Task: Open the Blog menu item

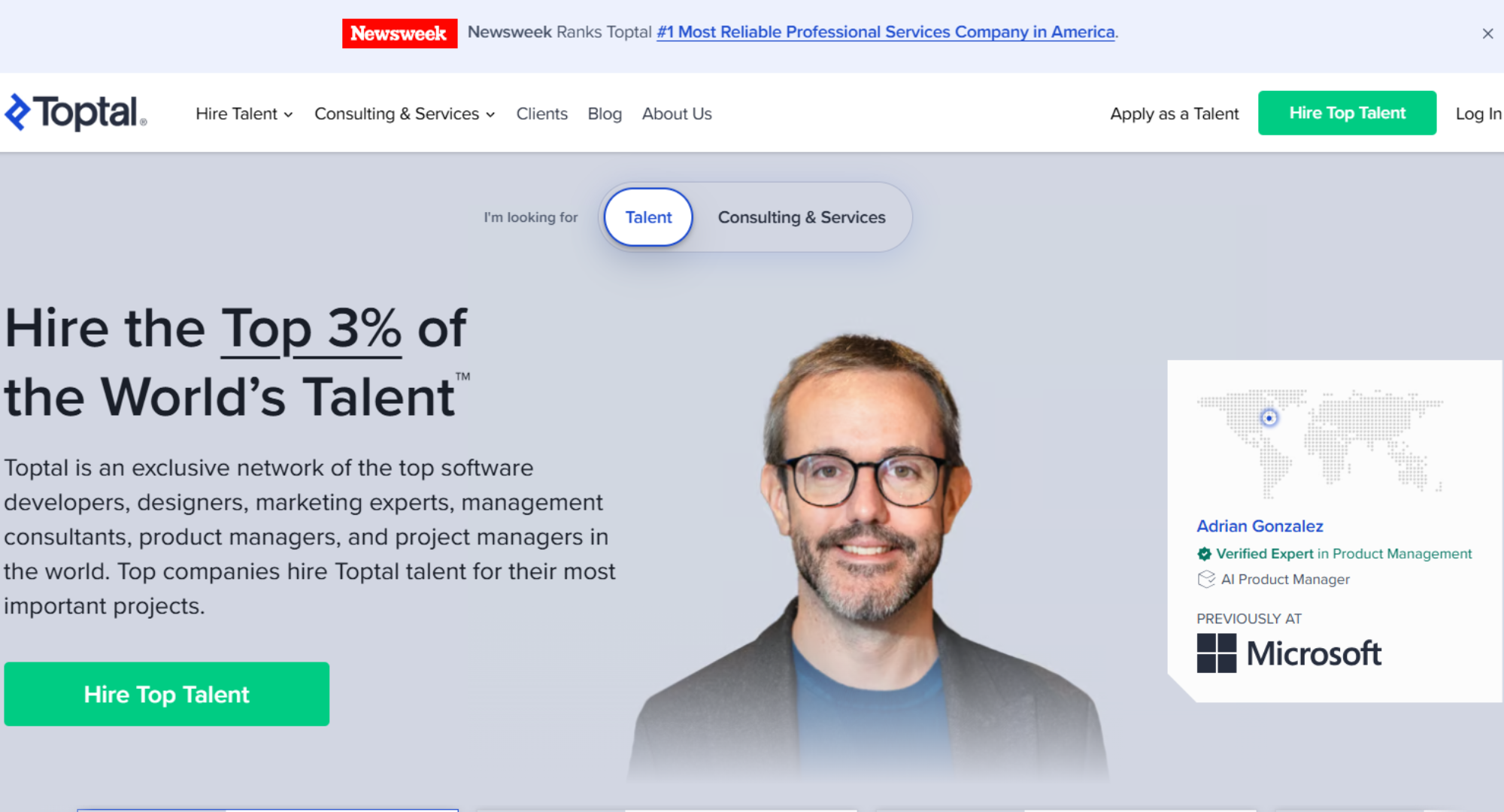Action: tap(604, 114)
